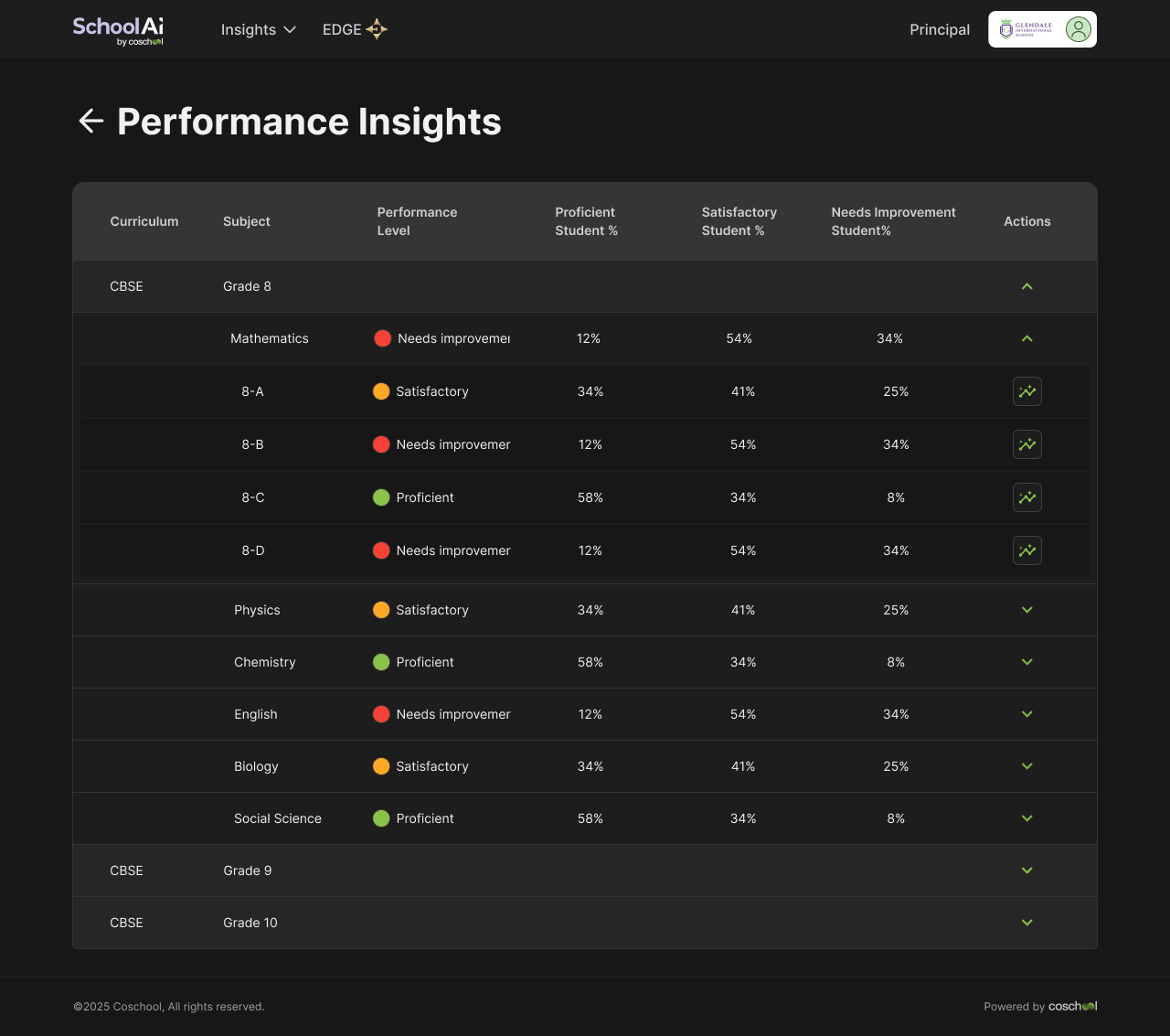Open the Insights dropdown menu
Image resolution: width=1170 pixels, height=1036 pixels.
click(x=259, y=29)
